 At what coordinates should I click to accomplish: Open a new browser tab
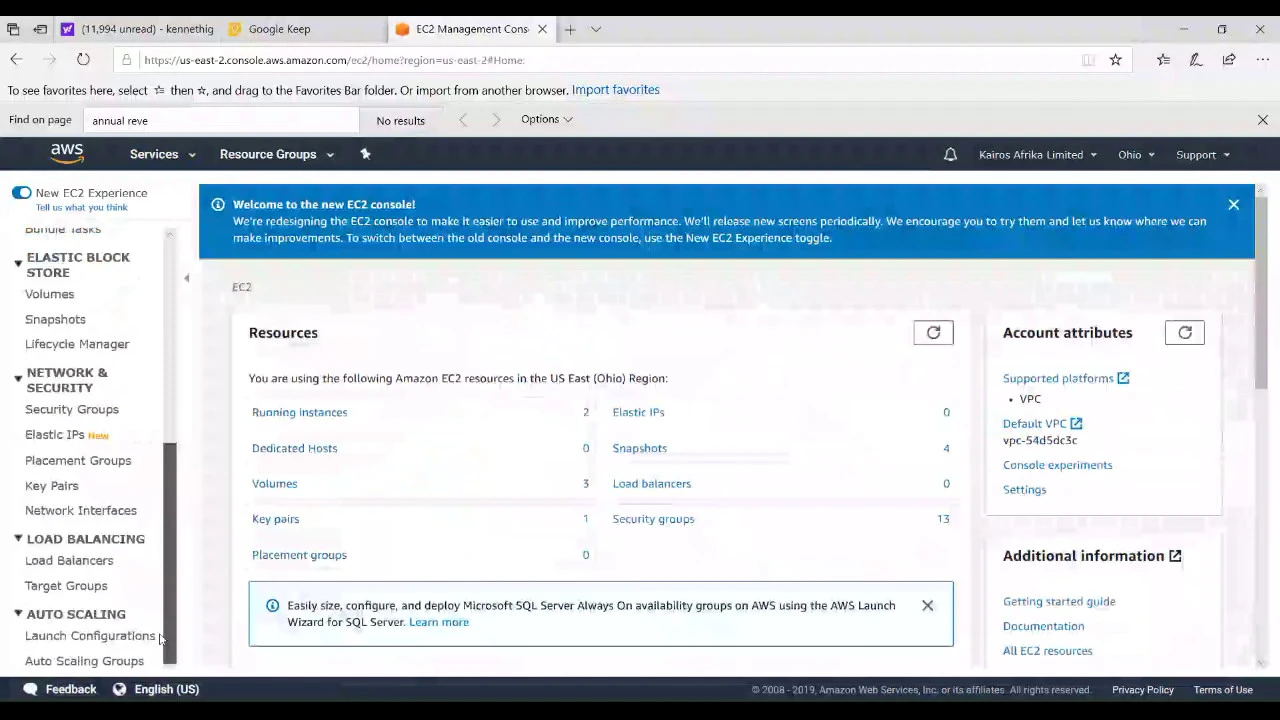(570, 29)
